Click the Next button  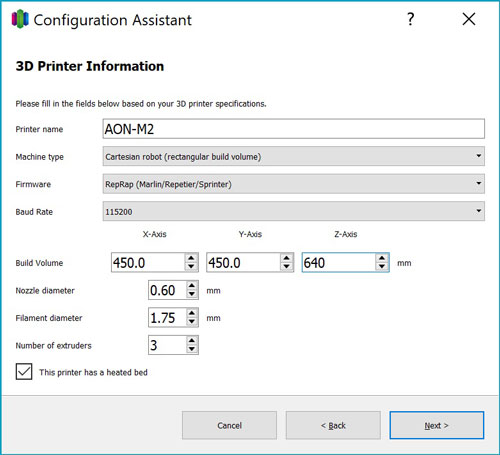point(437,425)
